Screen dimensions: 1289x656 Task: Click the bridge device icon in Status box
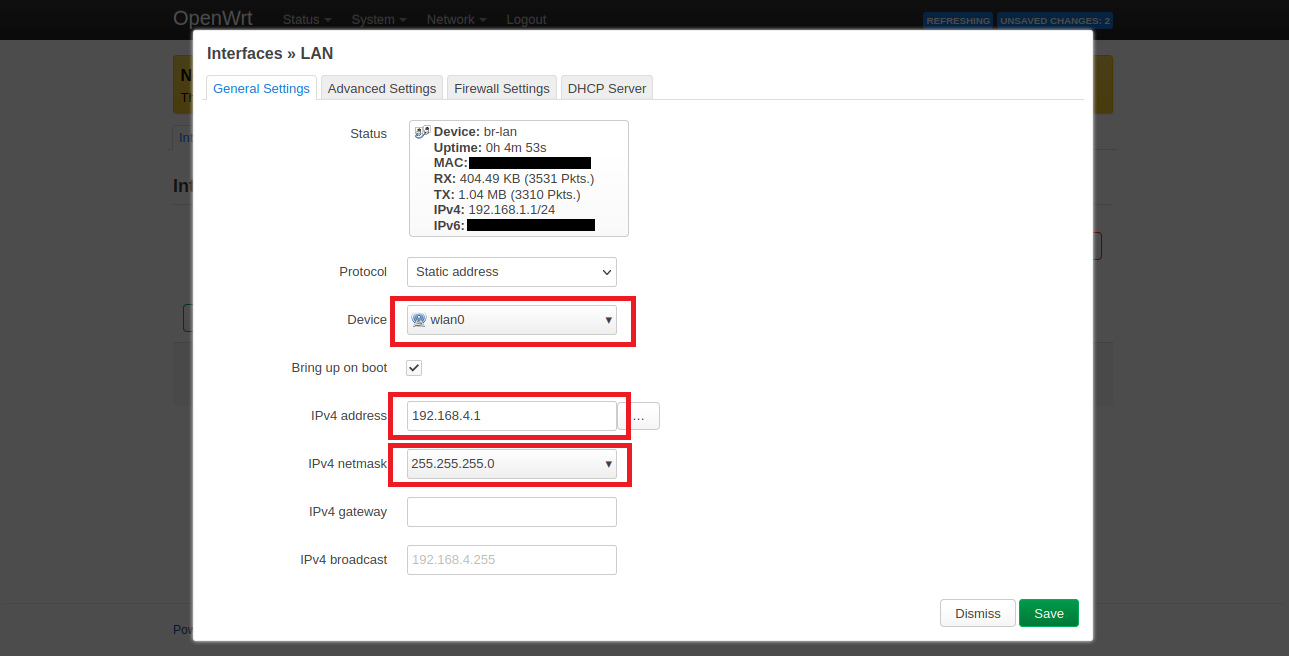click(423, 131)
